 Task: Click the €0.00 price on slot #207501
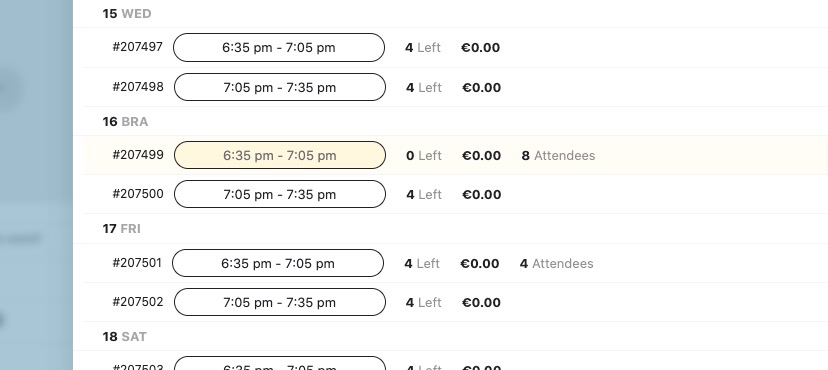tap(479, 263)
